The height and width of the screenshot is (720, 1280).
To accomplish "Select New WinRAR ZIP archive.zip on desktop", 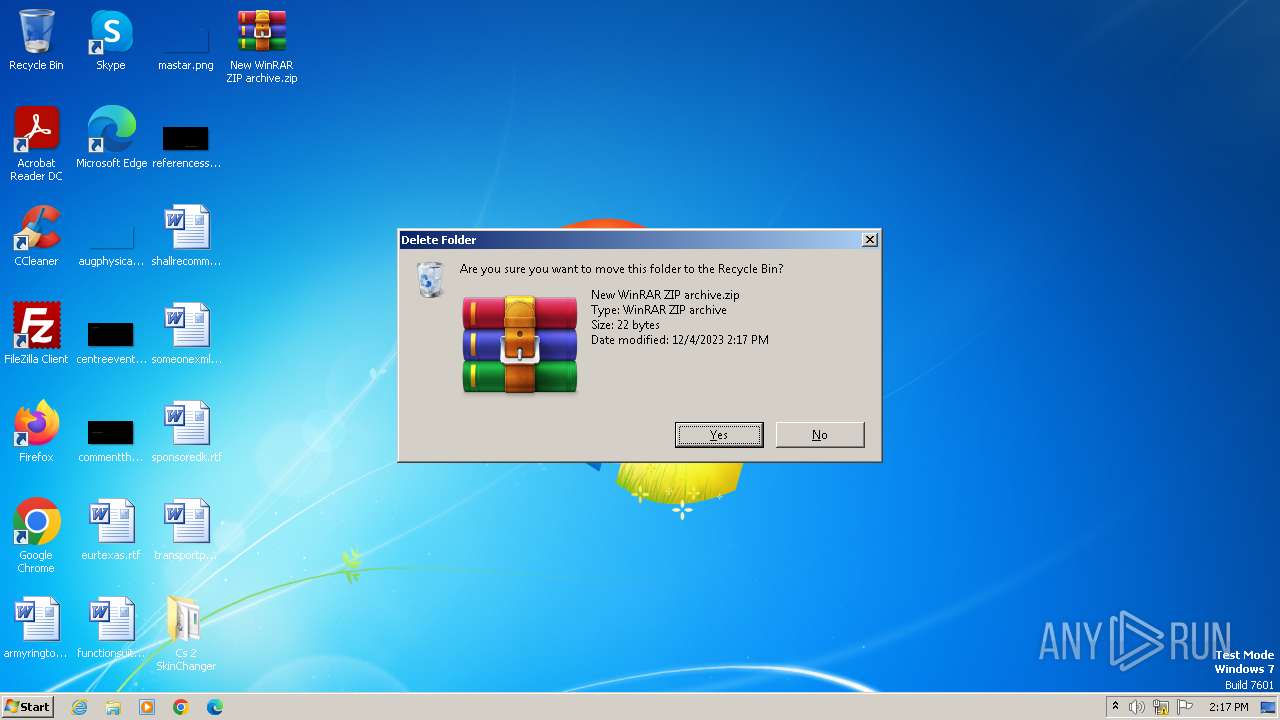I will (x=262, y=47).
